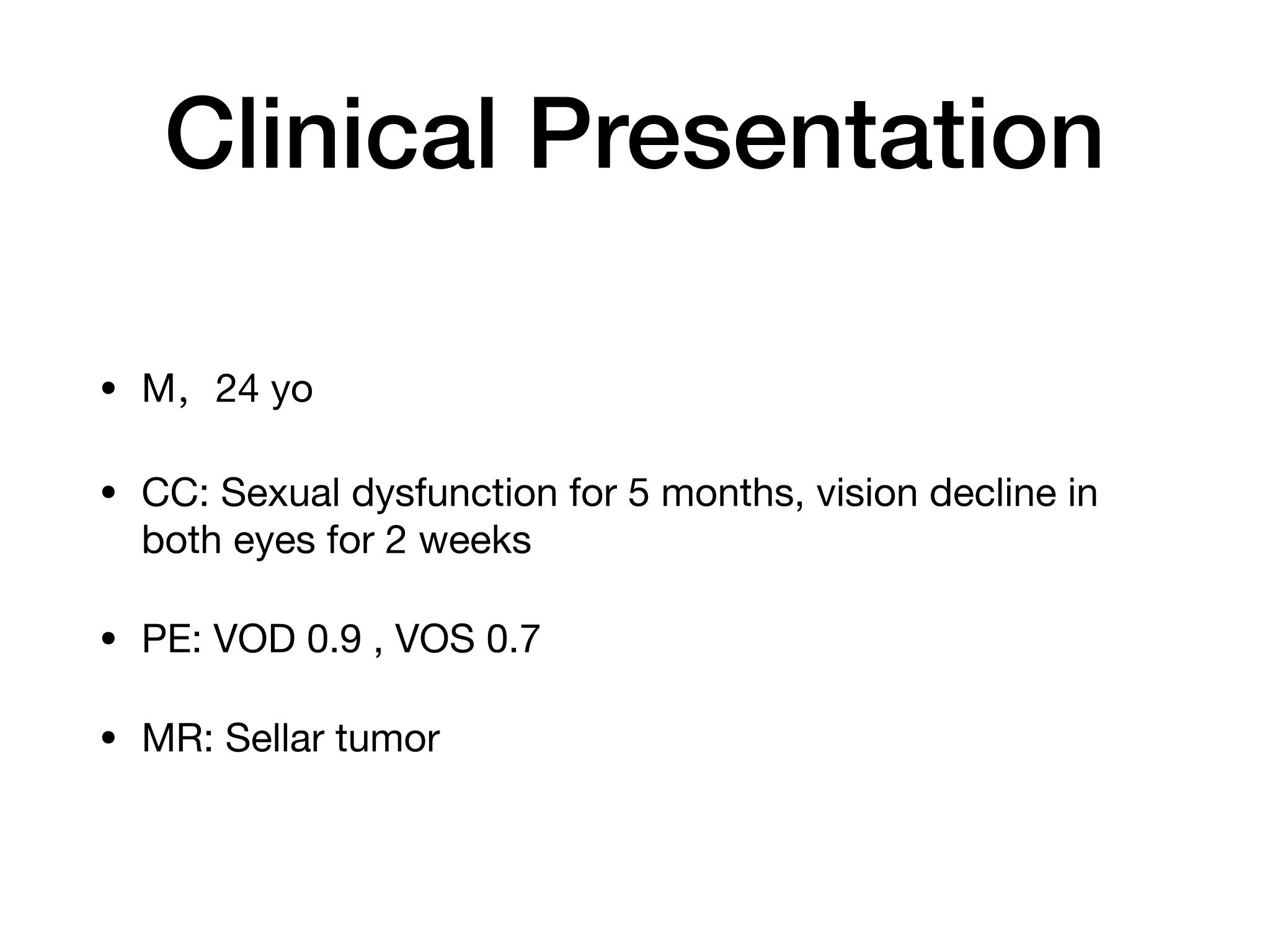Screen dimensions: 1270x952
Task: Click the bullet dot before "M, 24 yo"
Action: 110,390
